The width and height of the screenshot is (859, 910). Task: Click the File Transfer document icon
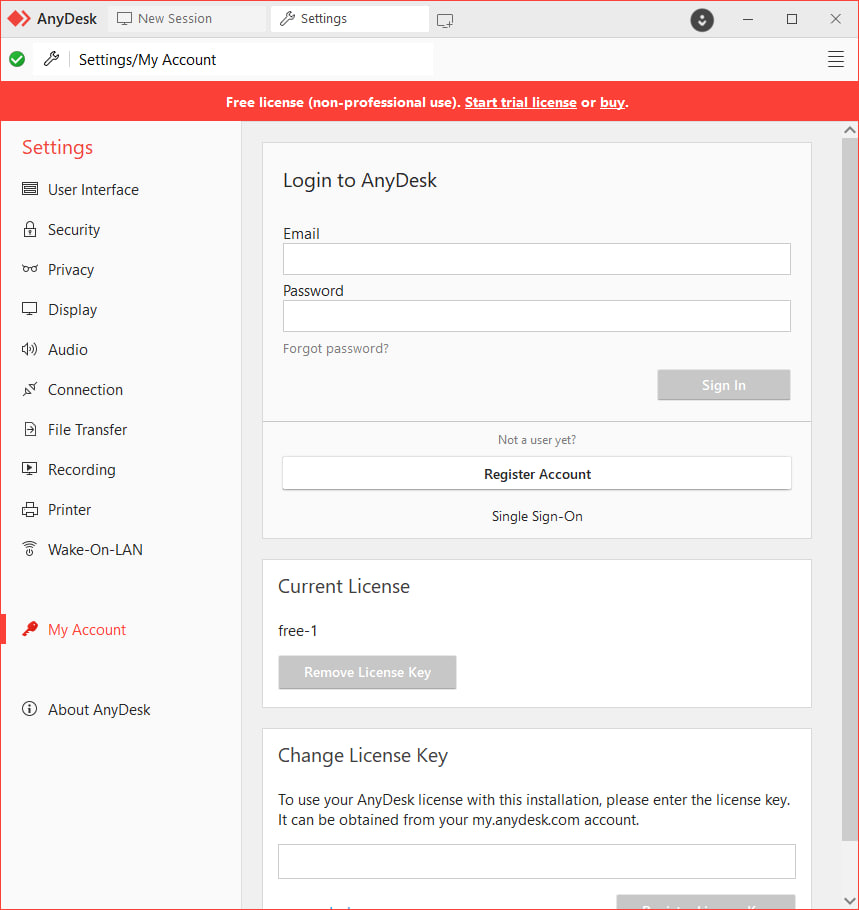pyautogui.click(x=30, y=429)
